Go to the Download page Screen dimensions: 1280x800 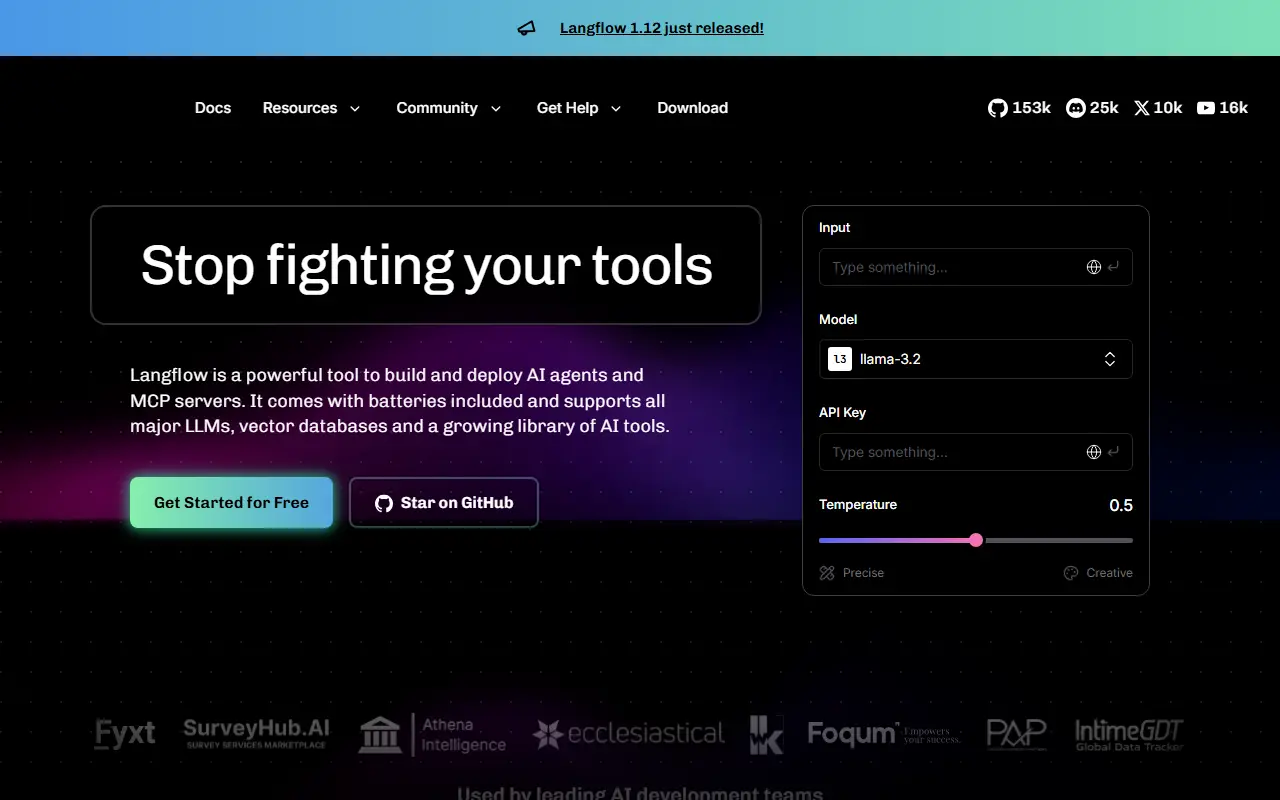tap(692, 108)
